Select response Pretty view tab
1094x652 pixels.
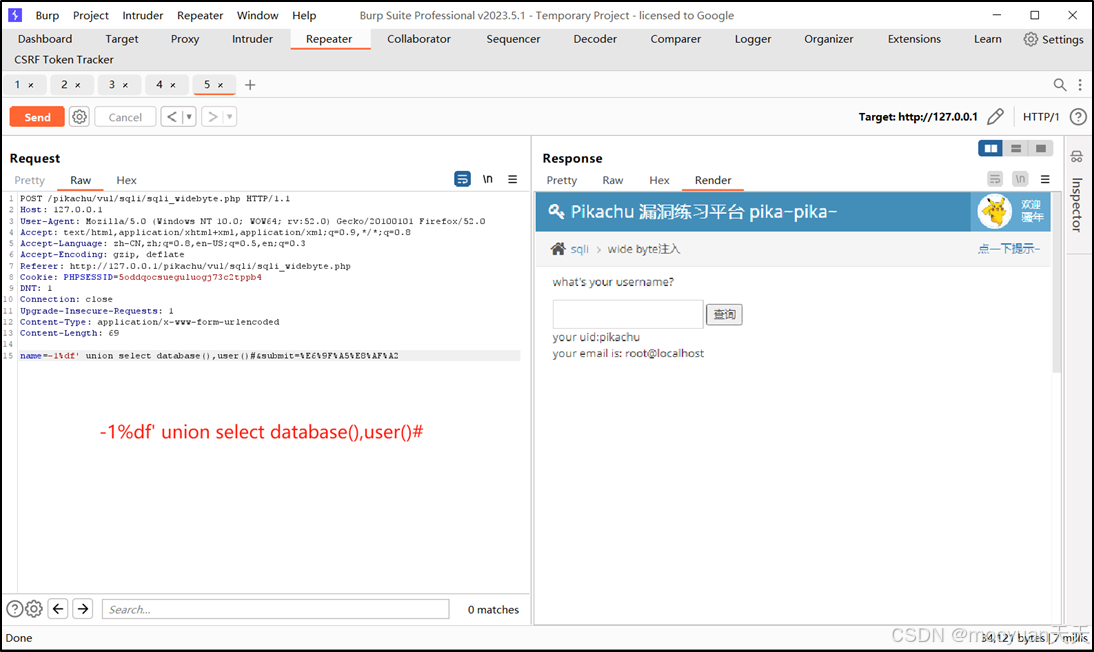tap(562, 180)
